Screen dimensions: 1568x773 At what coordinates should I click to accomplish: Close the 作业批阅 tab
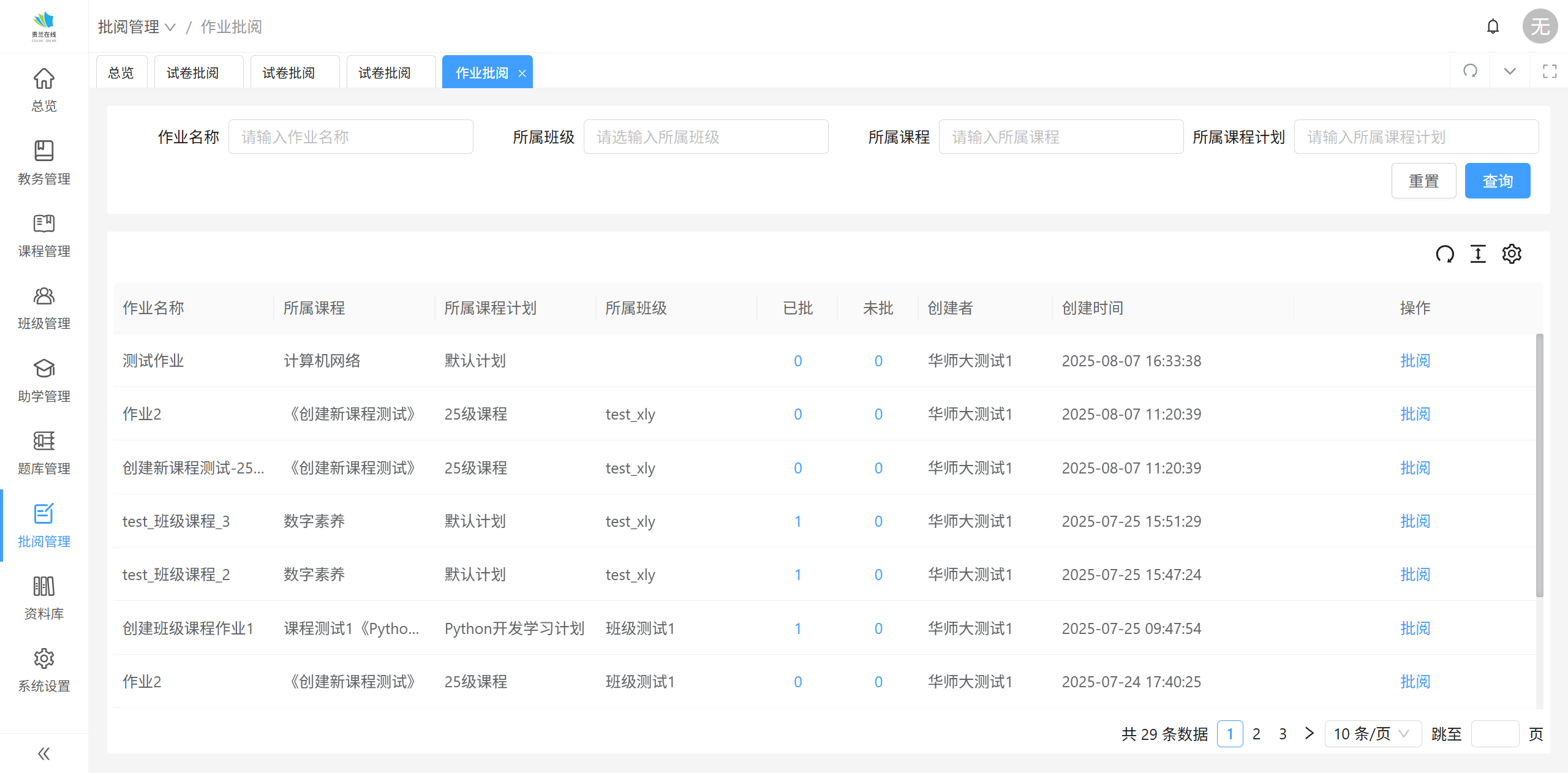[522, 74]
